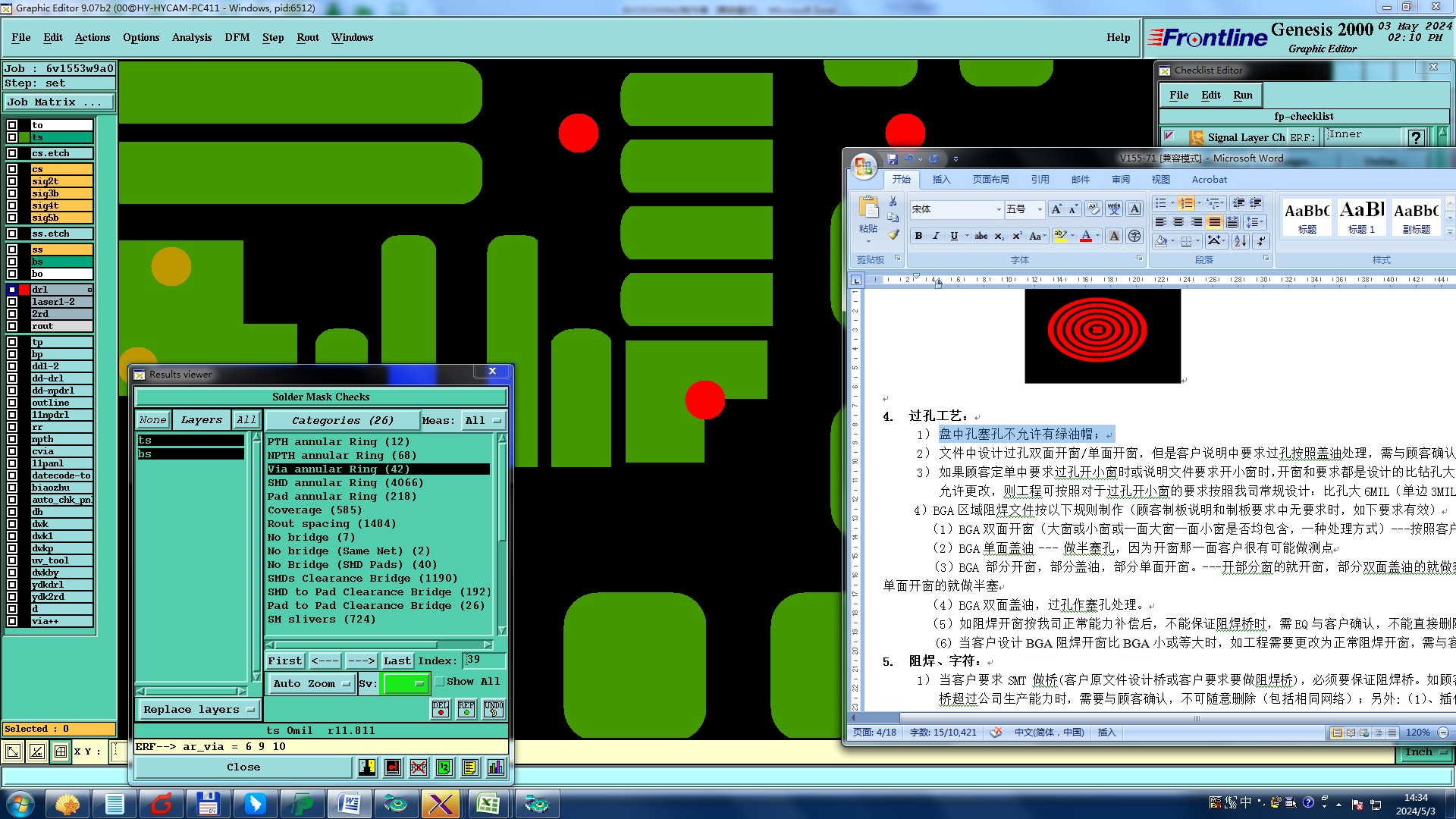Click the center align icon in Word
Viewport: 1456px width, 819px height.
(1178, 221)
